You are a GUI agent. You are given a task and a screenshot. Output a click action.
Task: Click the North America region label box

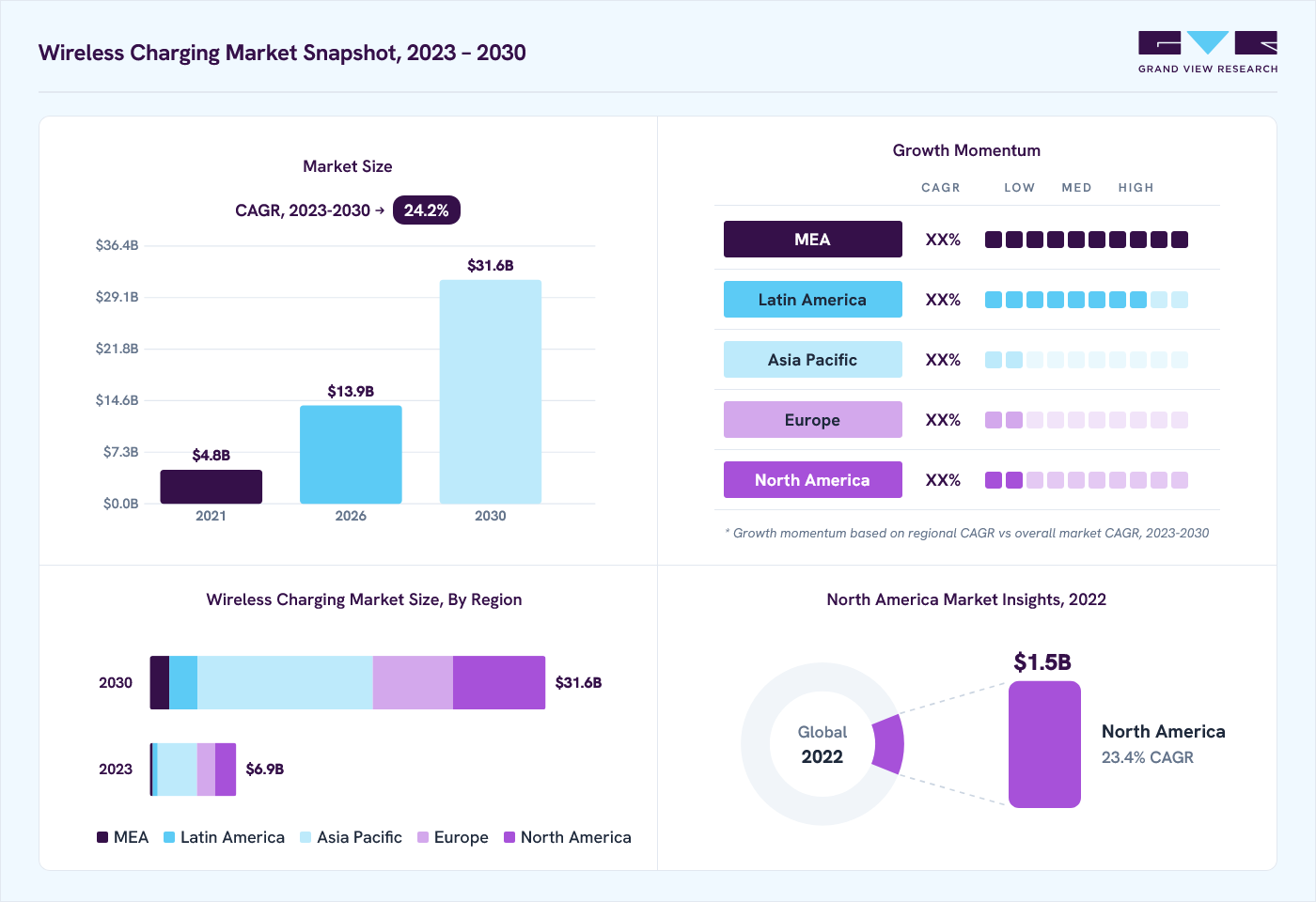(813, 480)
